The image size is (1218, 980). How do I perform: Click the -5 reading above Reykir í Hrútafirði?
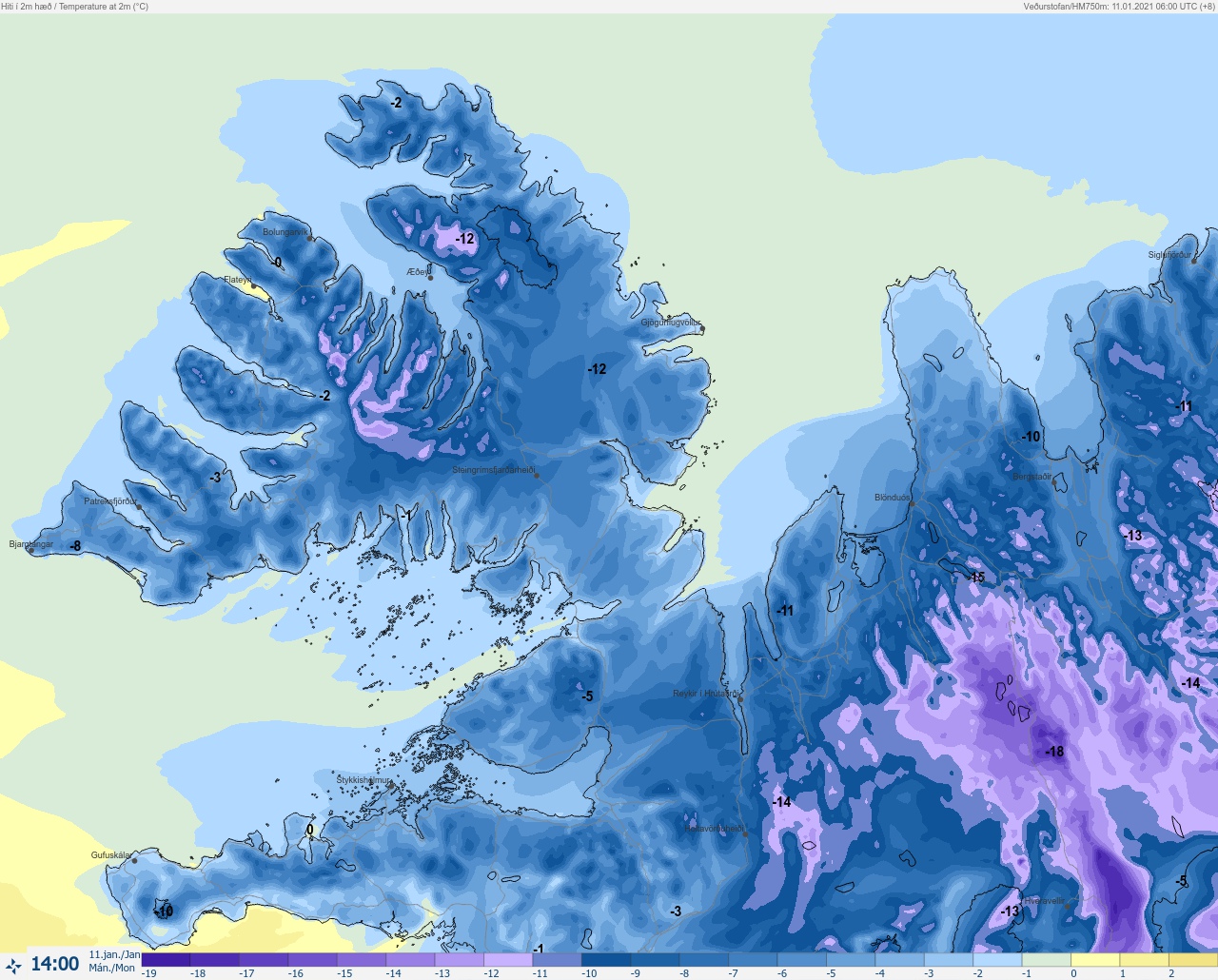tap(587, 696)
